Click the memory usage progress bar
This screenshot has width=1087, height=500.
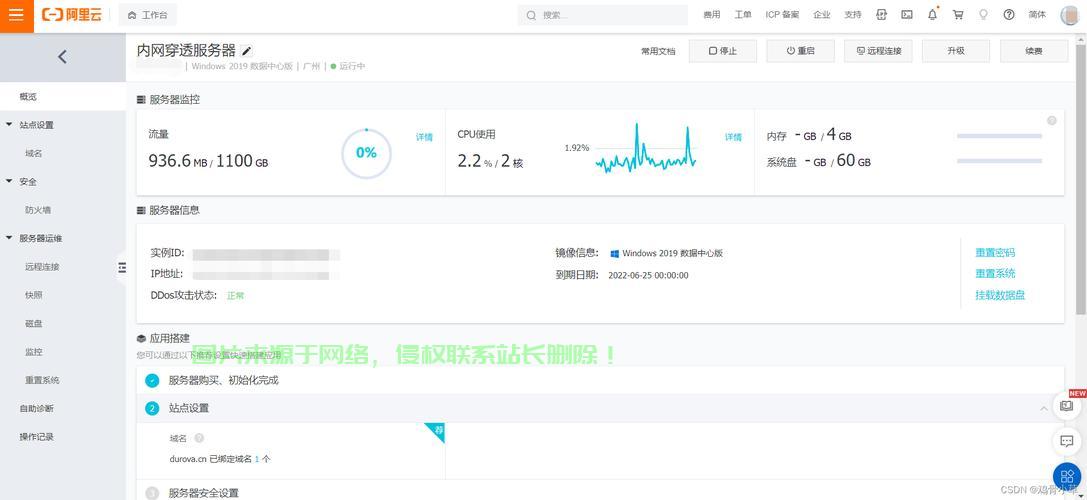[x=1000, y=135]
